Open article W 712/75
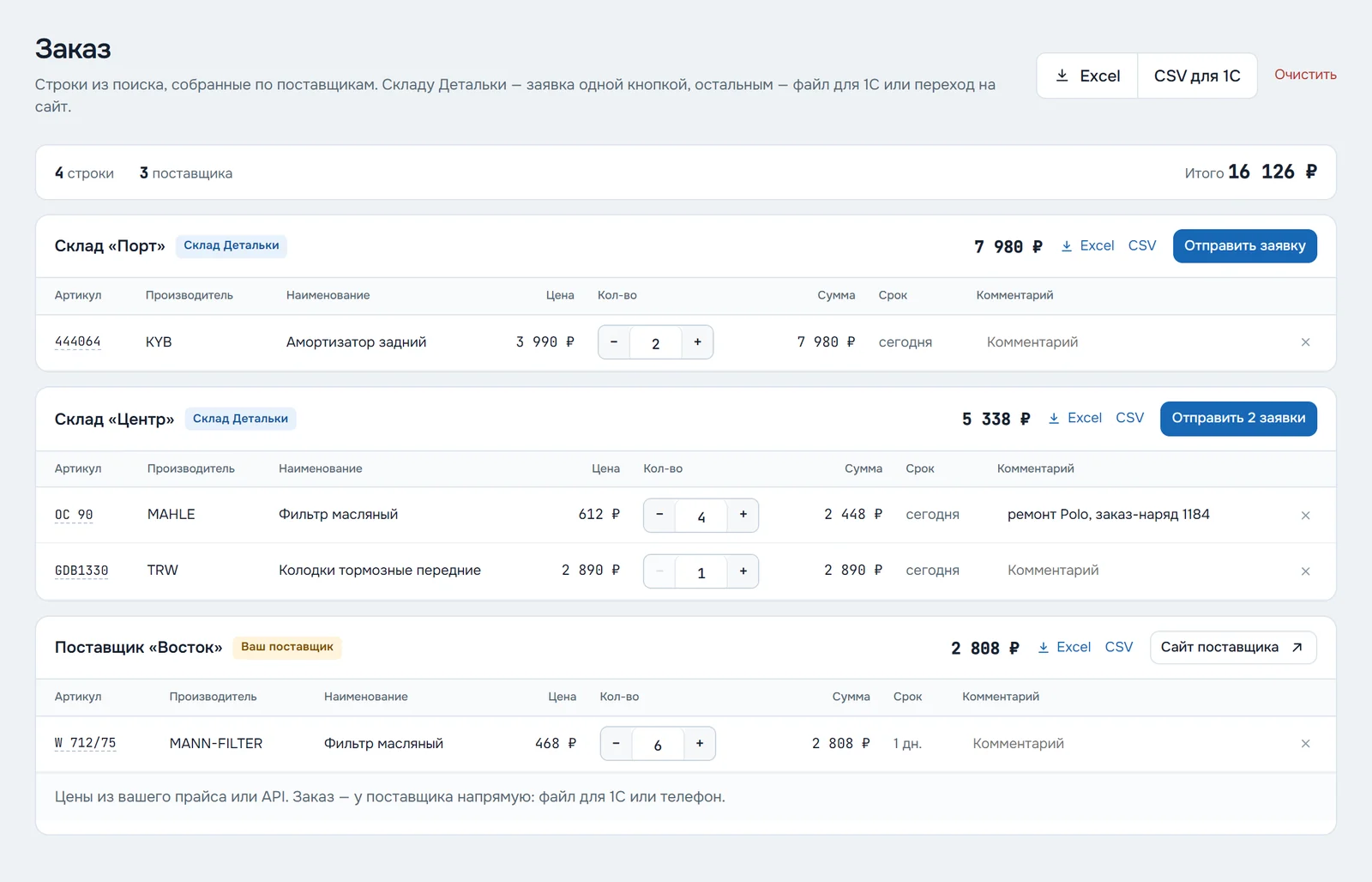 click(85, 743)
